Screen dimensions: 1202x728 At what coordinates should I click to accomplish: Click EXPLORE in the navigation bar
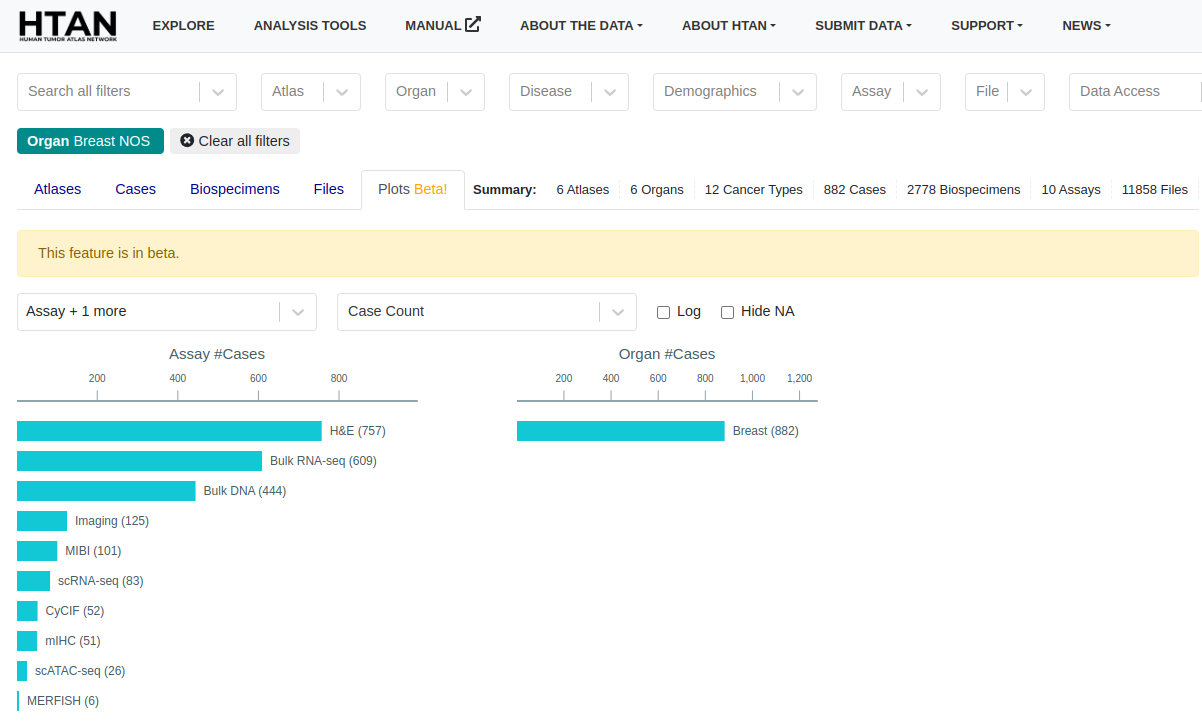pyautogui.click(x=183, y=25)
